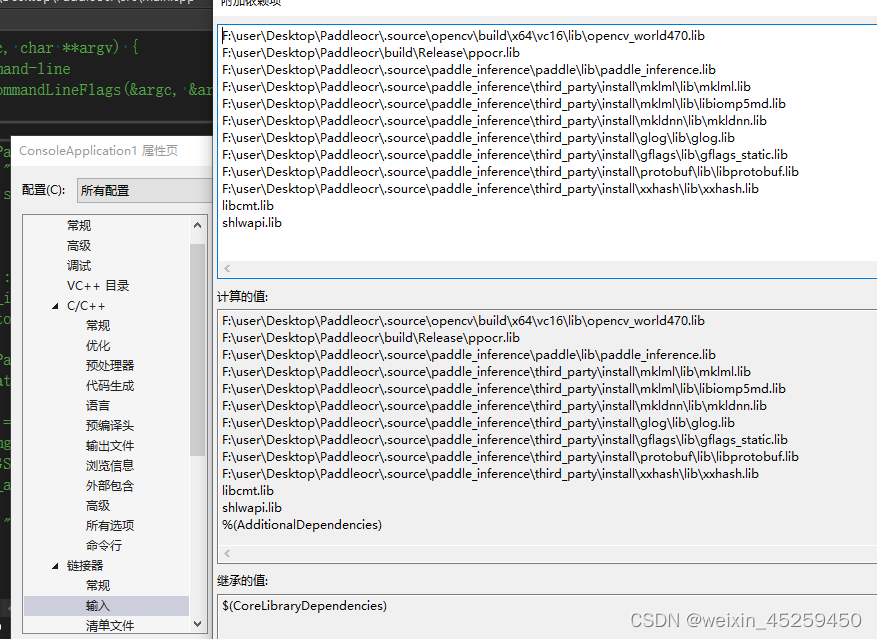Click ConsoleApplication1 属性页 dialog title

click(x=98, y=151)
